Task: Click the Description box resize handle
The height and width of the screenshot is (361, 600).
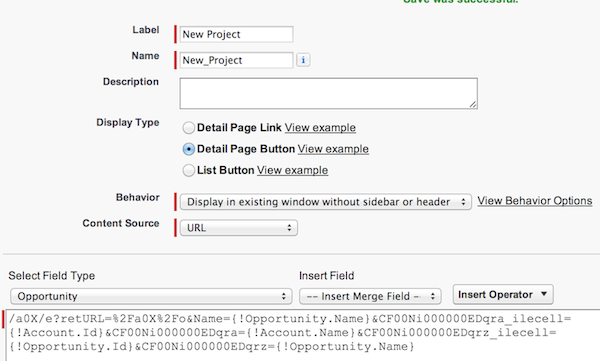Action: click(x=473, y=104)
